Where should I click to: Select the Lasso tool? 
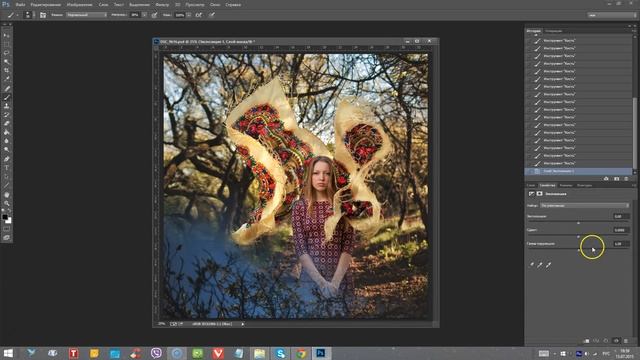[7, 53]
